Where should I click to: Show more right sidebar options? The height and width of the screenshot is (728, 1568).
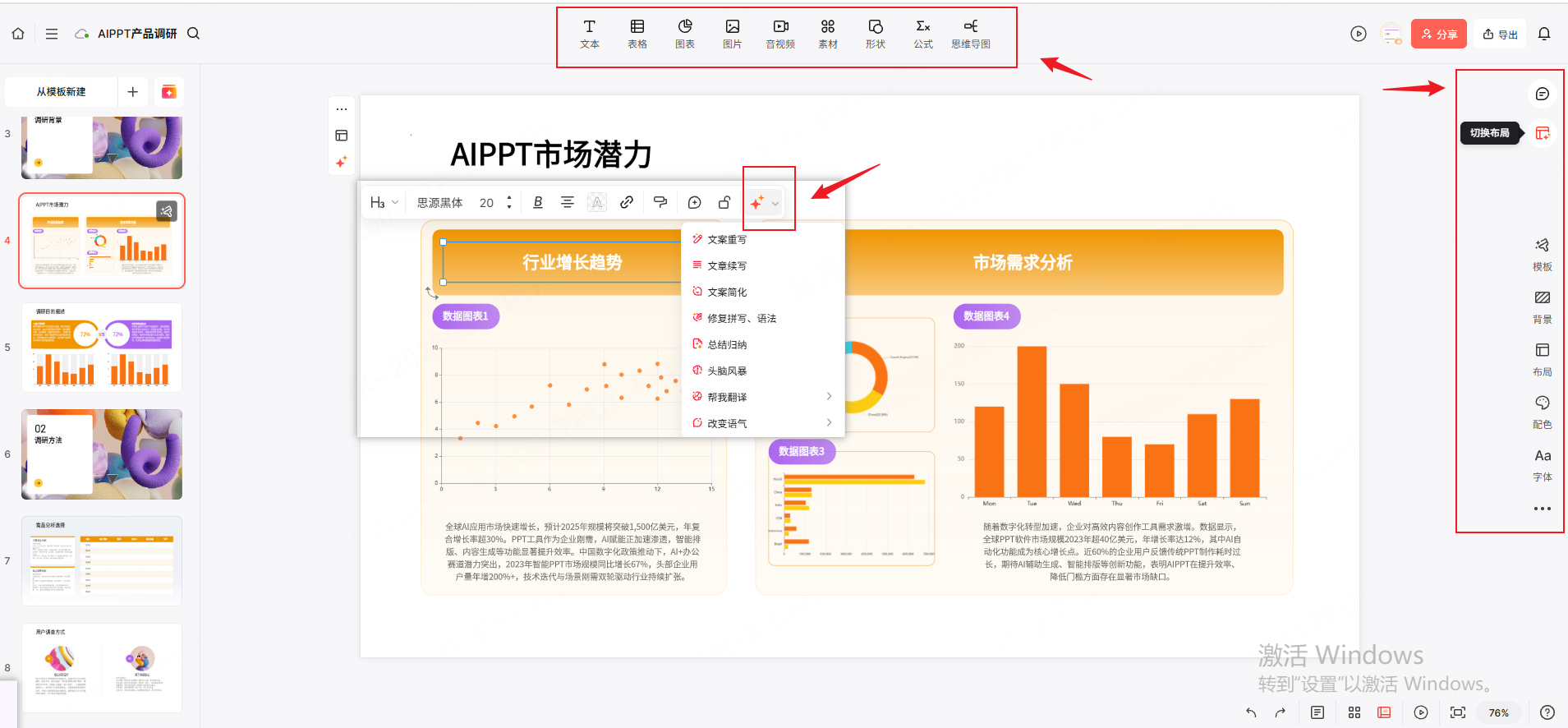1543,509
